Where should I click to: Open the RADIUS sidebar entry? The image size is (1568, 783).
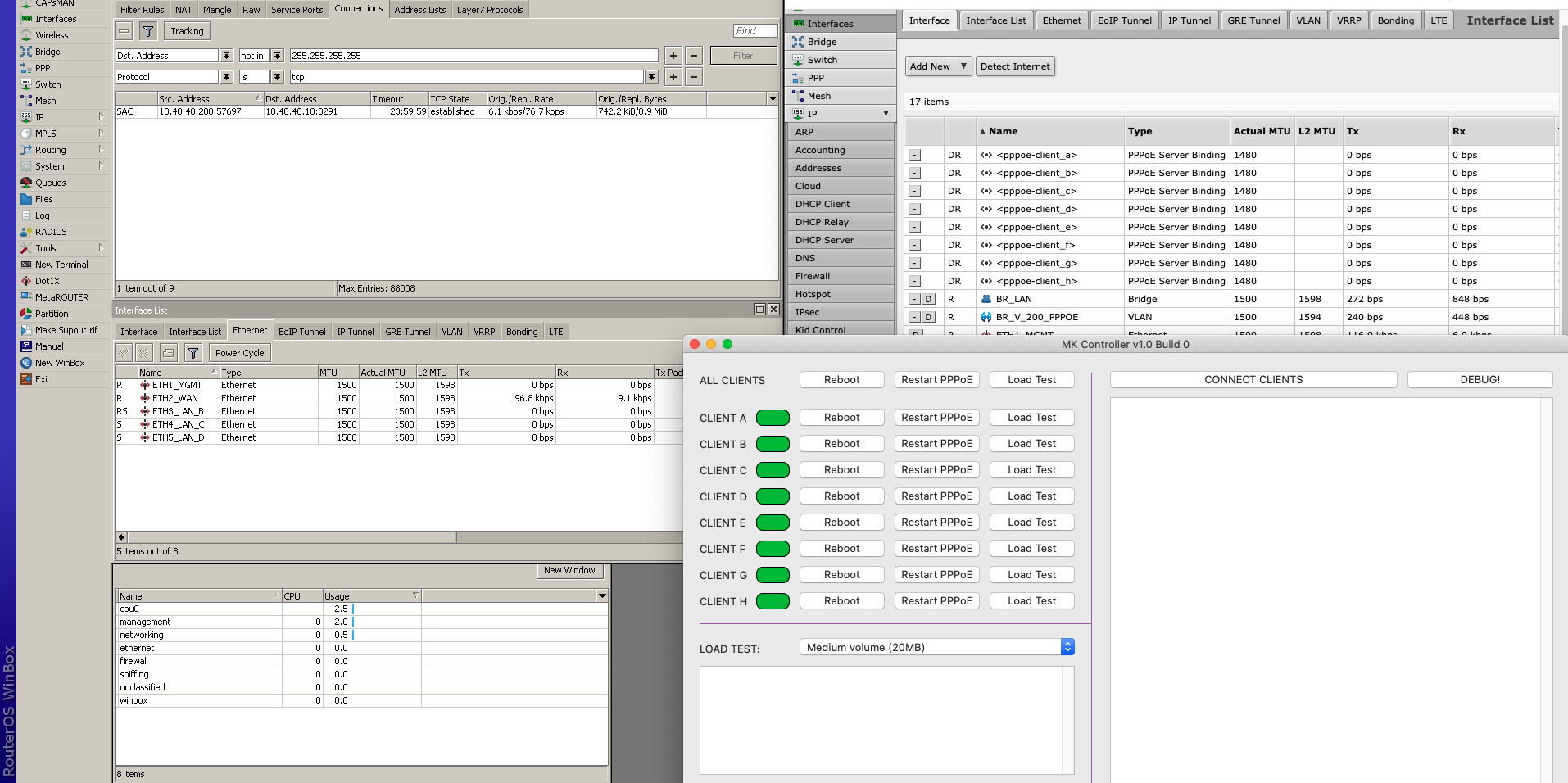(51, 232)
